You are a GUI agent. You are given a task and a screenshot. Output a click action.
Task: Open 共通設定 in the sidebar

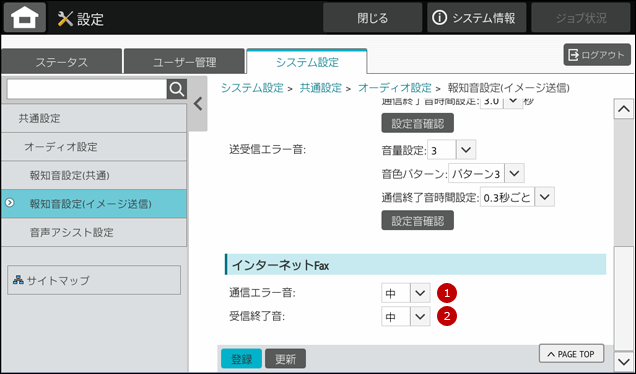94,118
